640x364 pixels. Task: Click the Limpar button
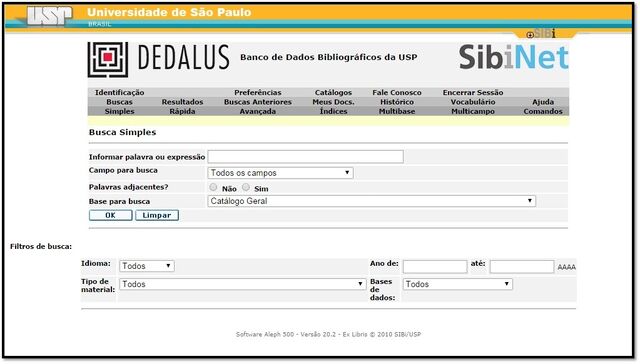pyautogui.click(x=157, y=215)
